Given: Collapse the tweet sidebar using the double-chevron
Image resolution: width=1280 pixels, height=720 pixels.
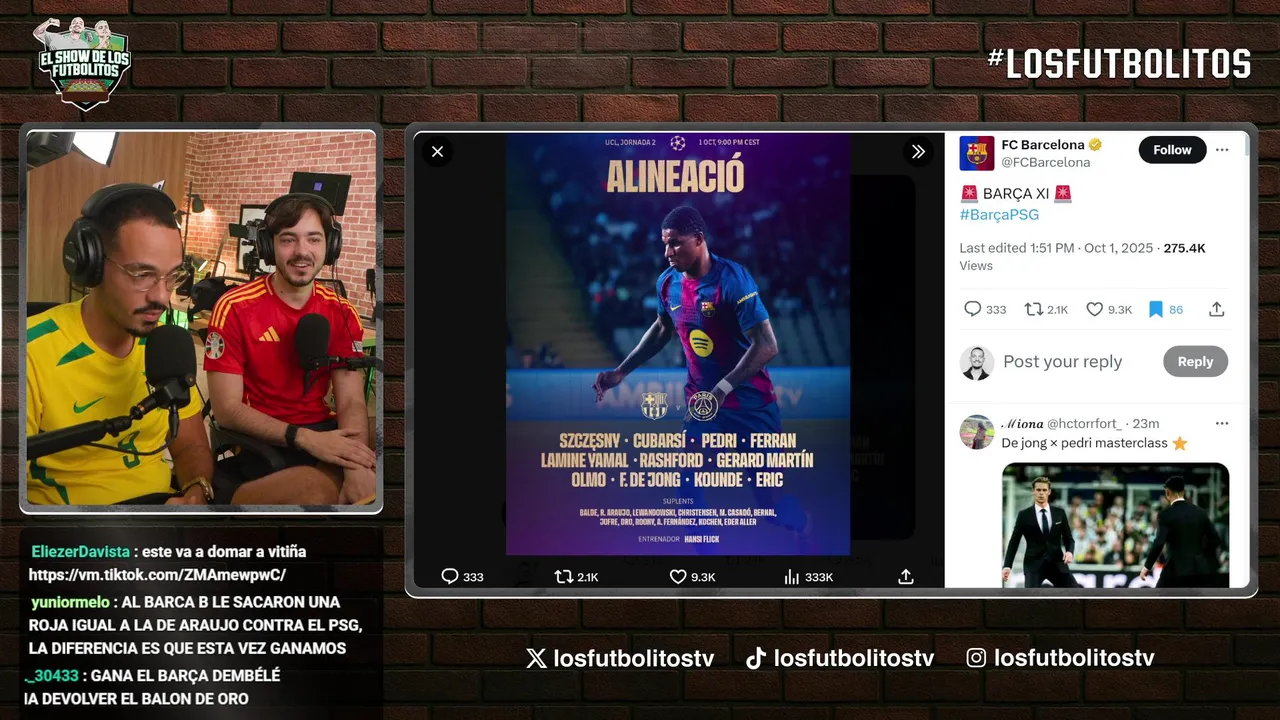Looking at the screenshot, I should pos(918,152).
